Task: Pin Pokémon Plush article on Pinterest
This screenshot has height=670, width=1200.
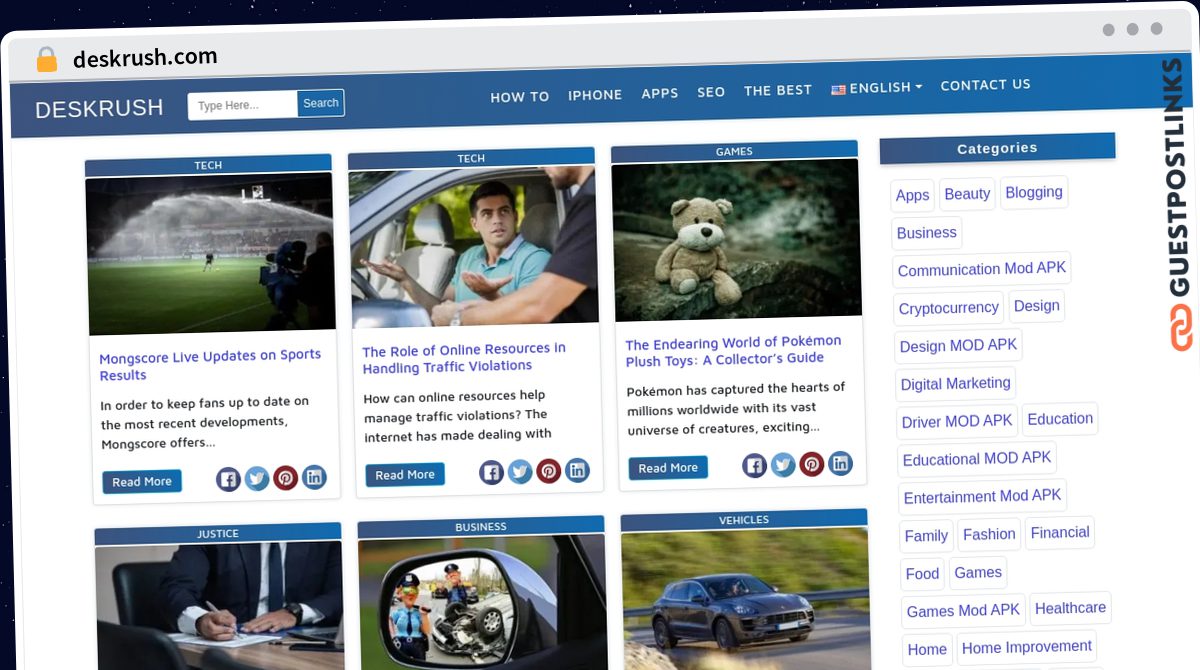Action: point(812,463)
